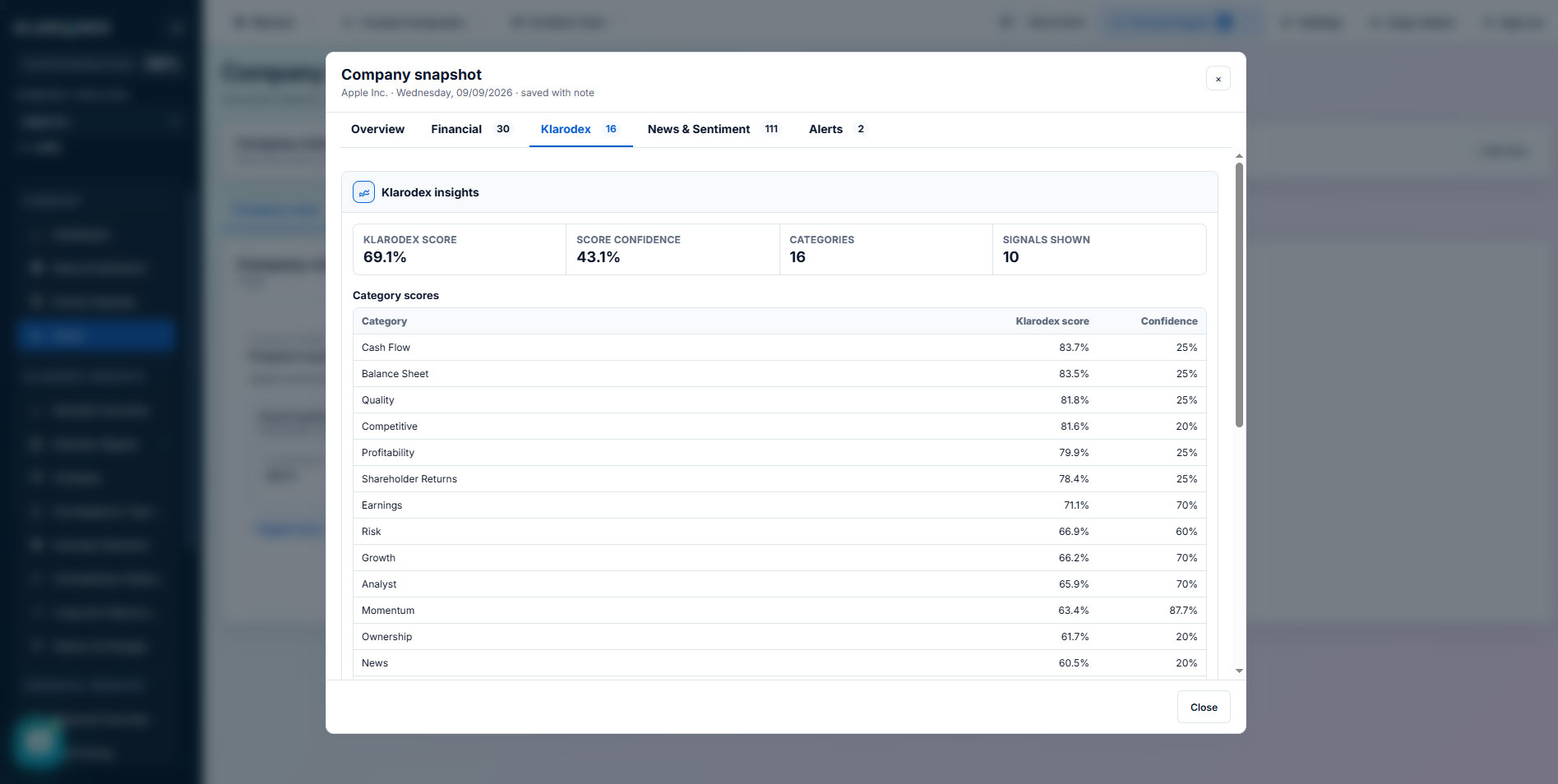Click the 65.9% Analyst score
The width and height of the screenshot is (1558, 784).
(x=1074, y=584)
